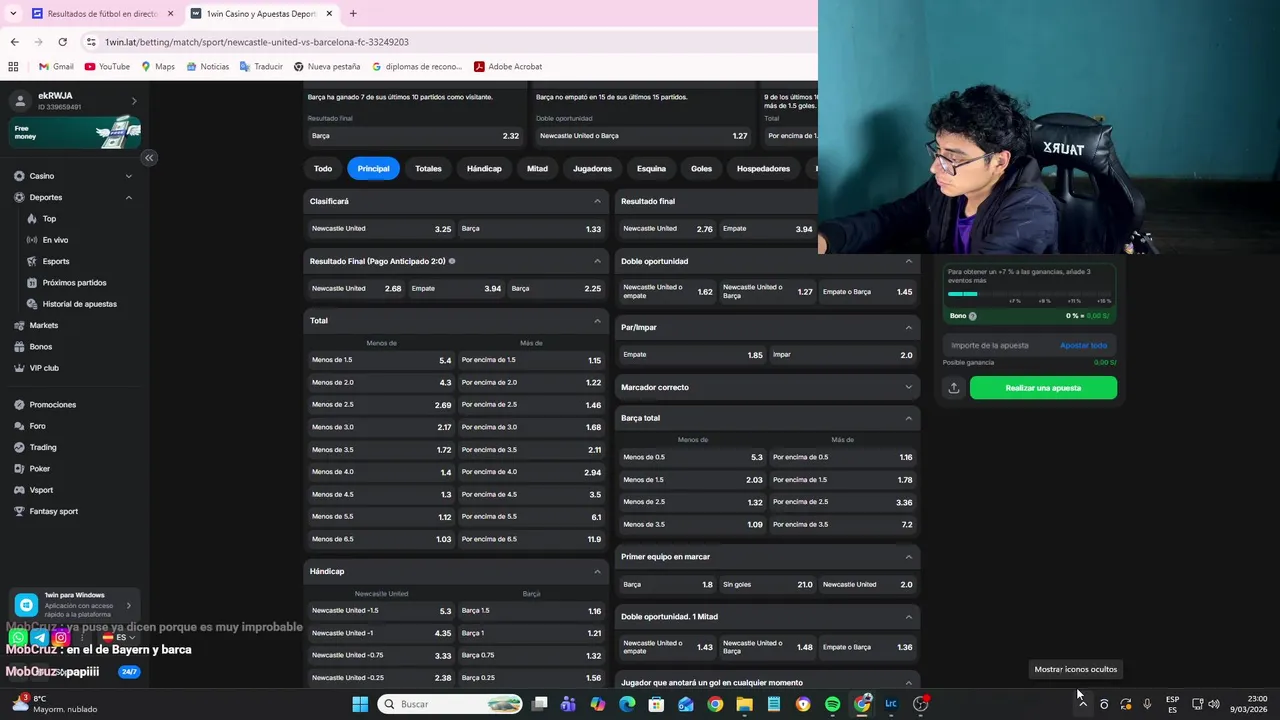This screenshot has width=1280, height=720.
Task: Collapse the Primer equipo en marcar panel
Action: tap(908, 557)
